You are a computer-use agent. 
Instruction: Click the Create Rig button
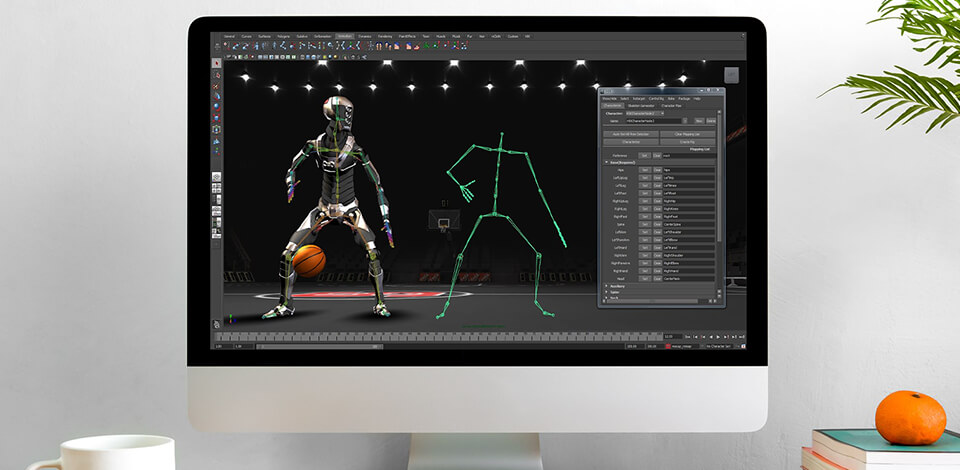pos(687,142)
